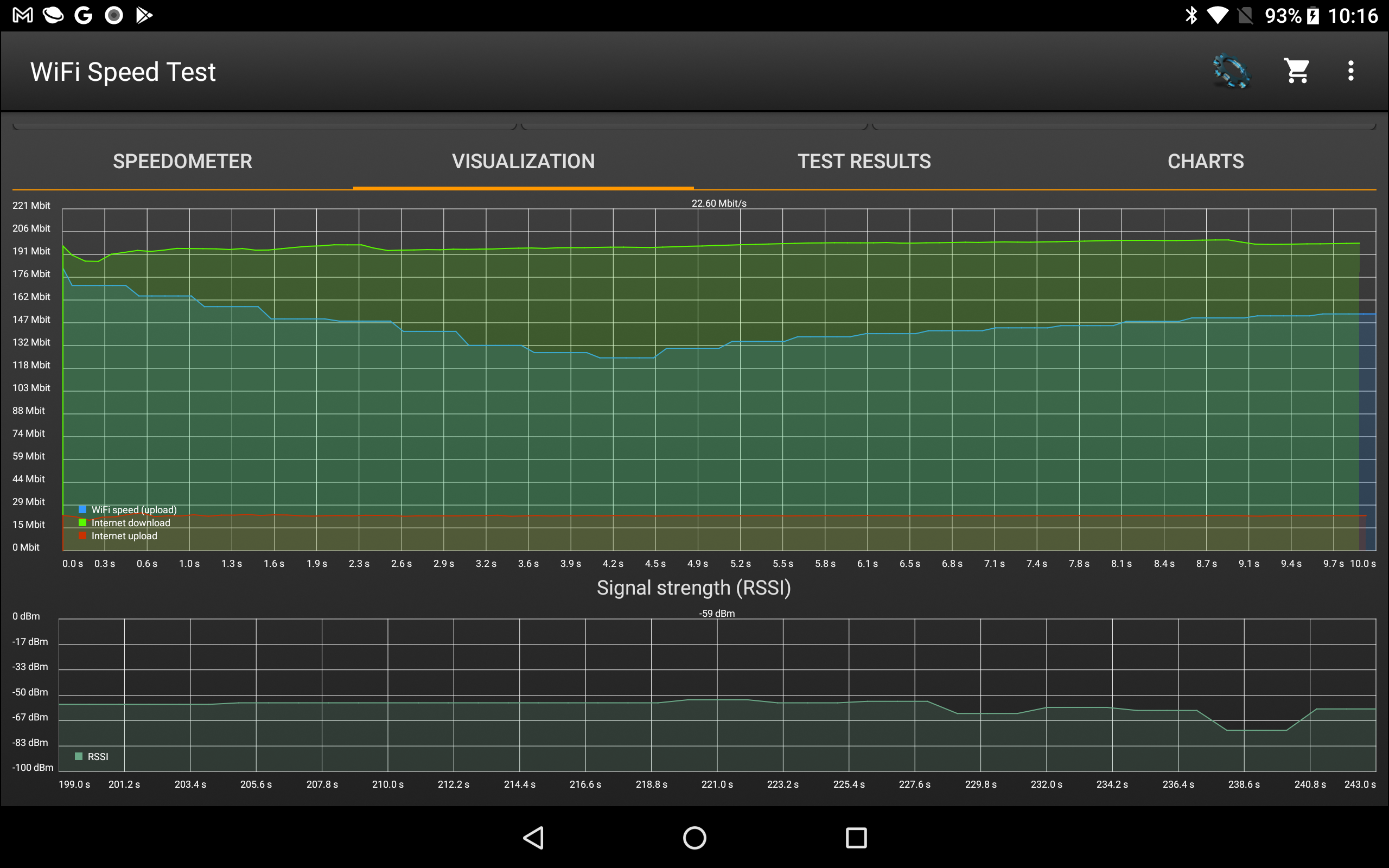The height and width of the screenshot is (868, 1389).
Task: Tap the WiFi signal status icon
Action: 1217,16
